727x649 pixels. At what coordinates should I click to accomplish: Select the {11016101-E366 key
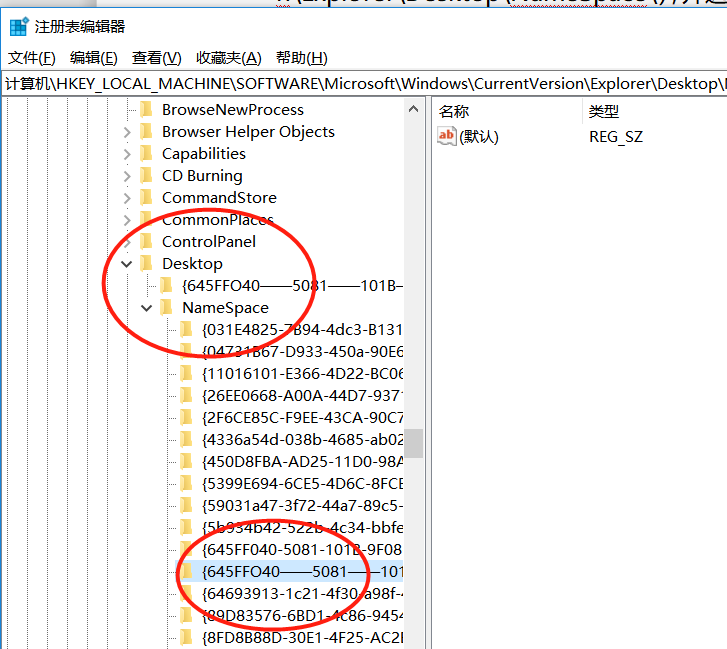(x=302, y=374)
